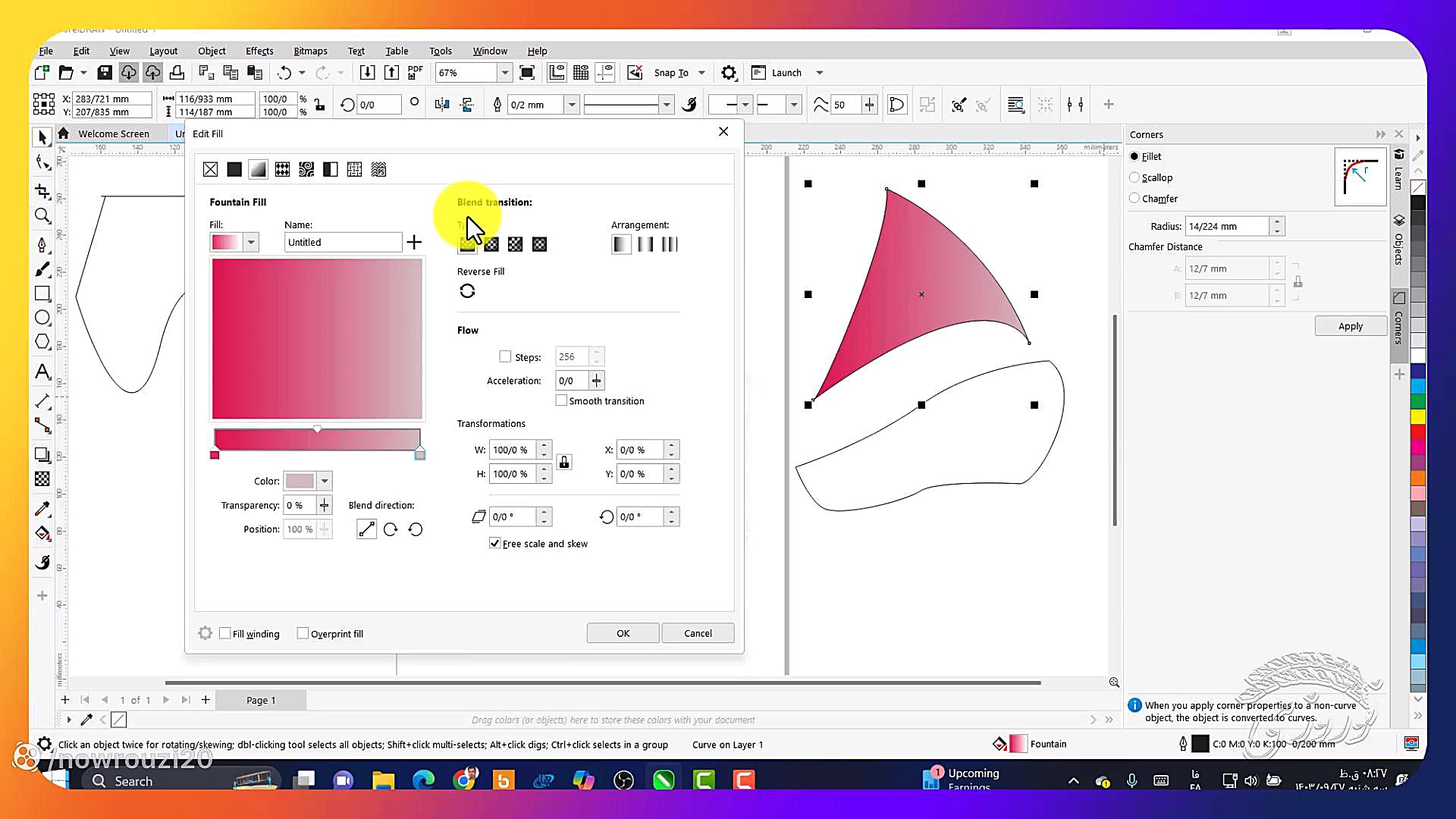Open the node Color dropdown arrow

[325, 481]
